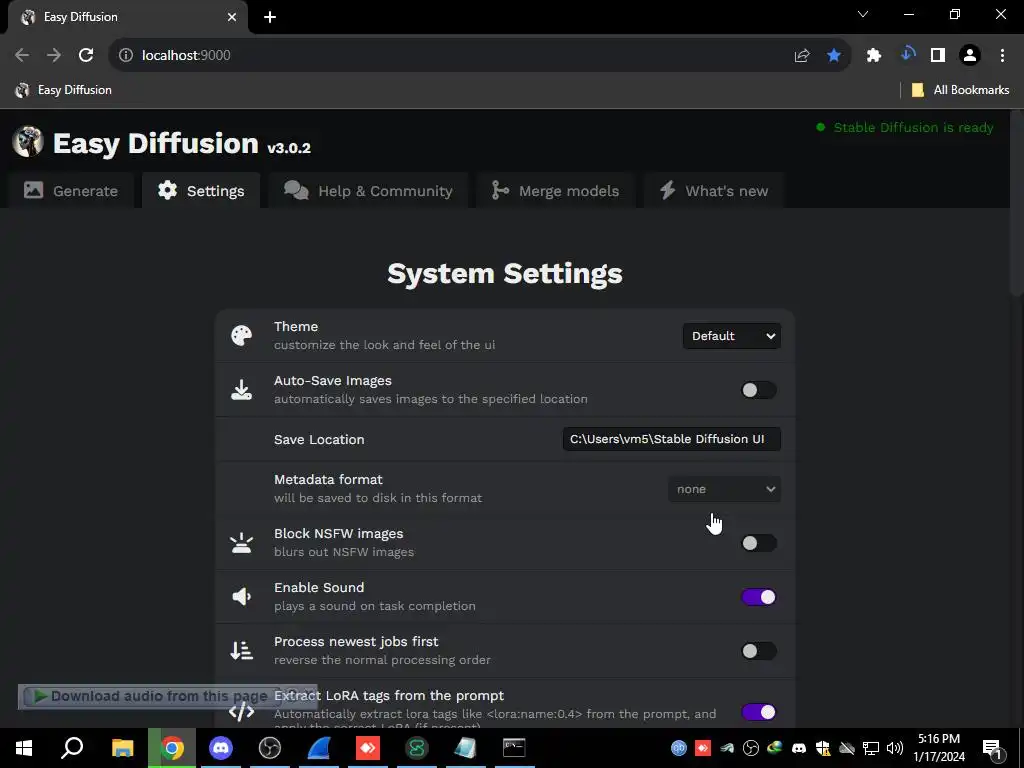Open the All Bookmarks folder
Viewport: 1024px width, 768px height.
(961, 90)
